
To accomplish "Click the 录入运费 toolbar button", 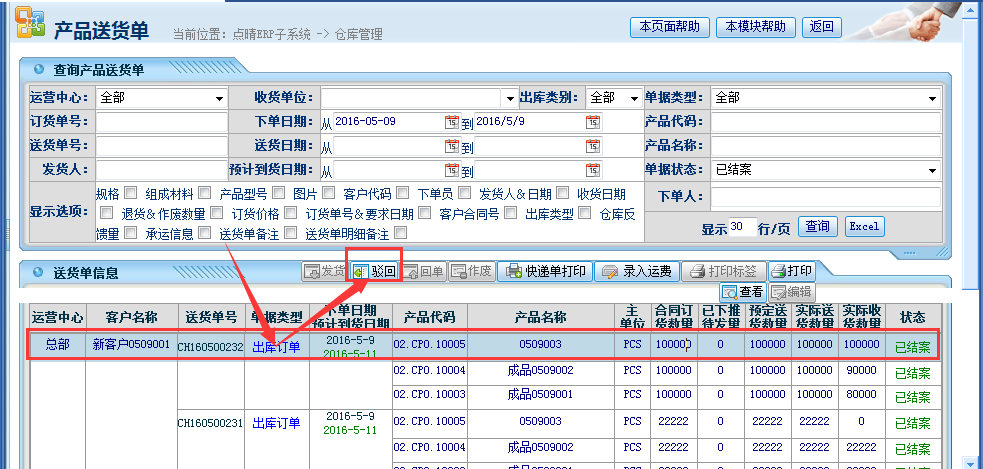I will (635, 271).
